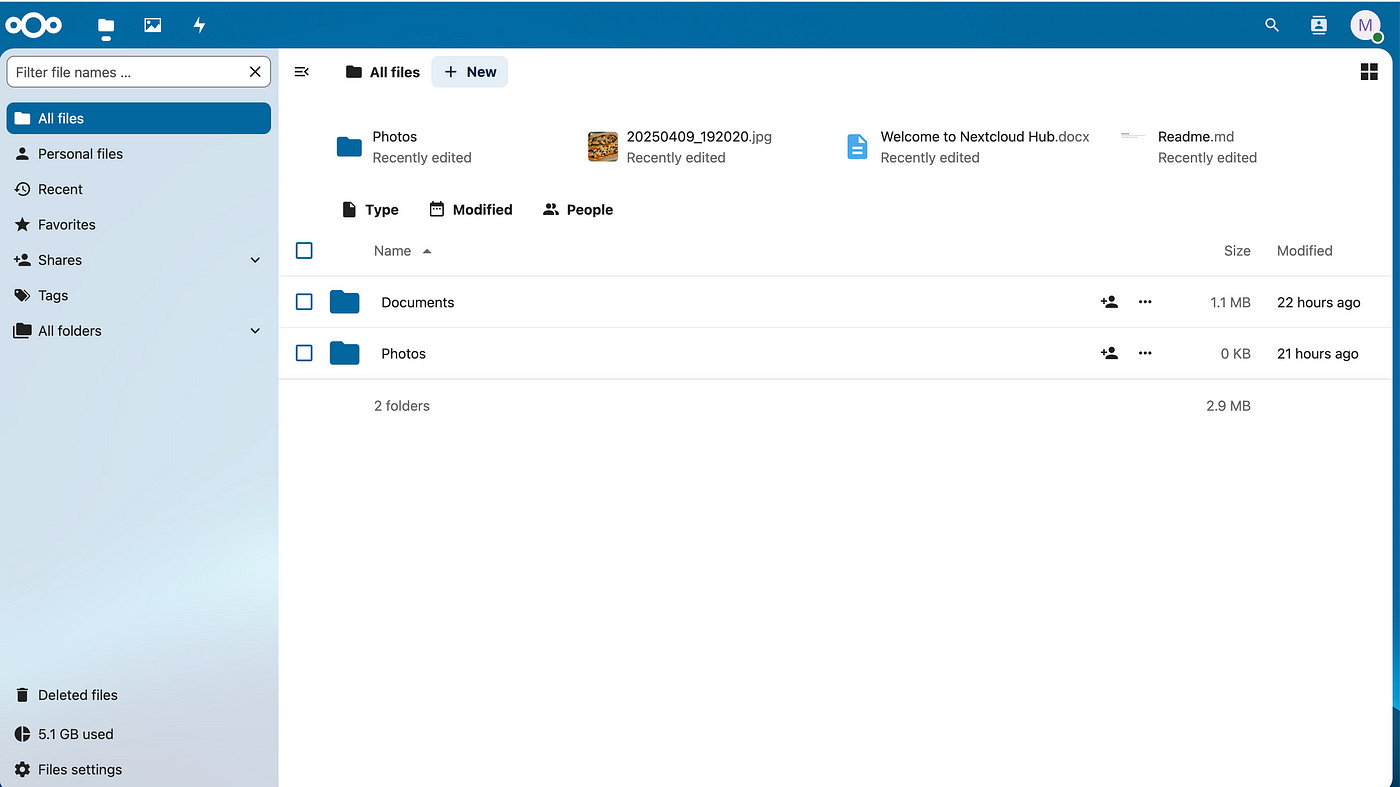Open the actions menu for the Photos folder
The width and height of the screenshot is (1400, 787).
[x=1145, y=353]
